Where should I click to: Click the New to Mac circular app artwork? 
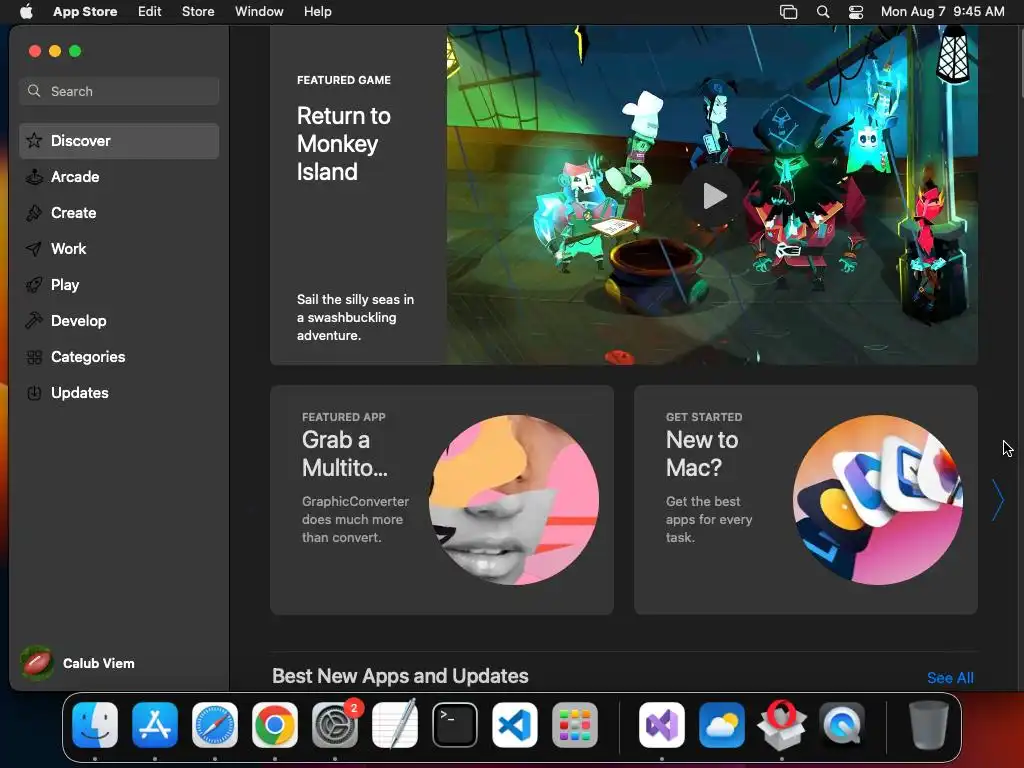click(x=878, y=500)
